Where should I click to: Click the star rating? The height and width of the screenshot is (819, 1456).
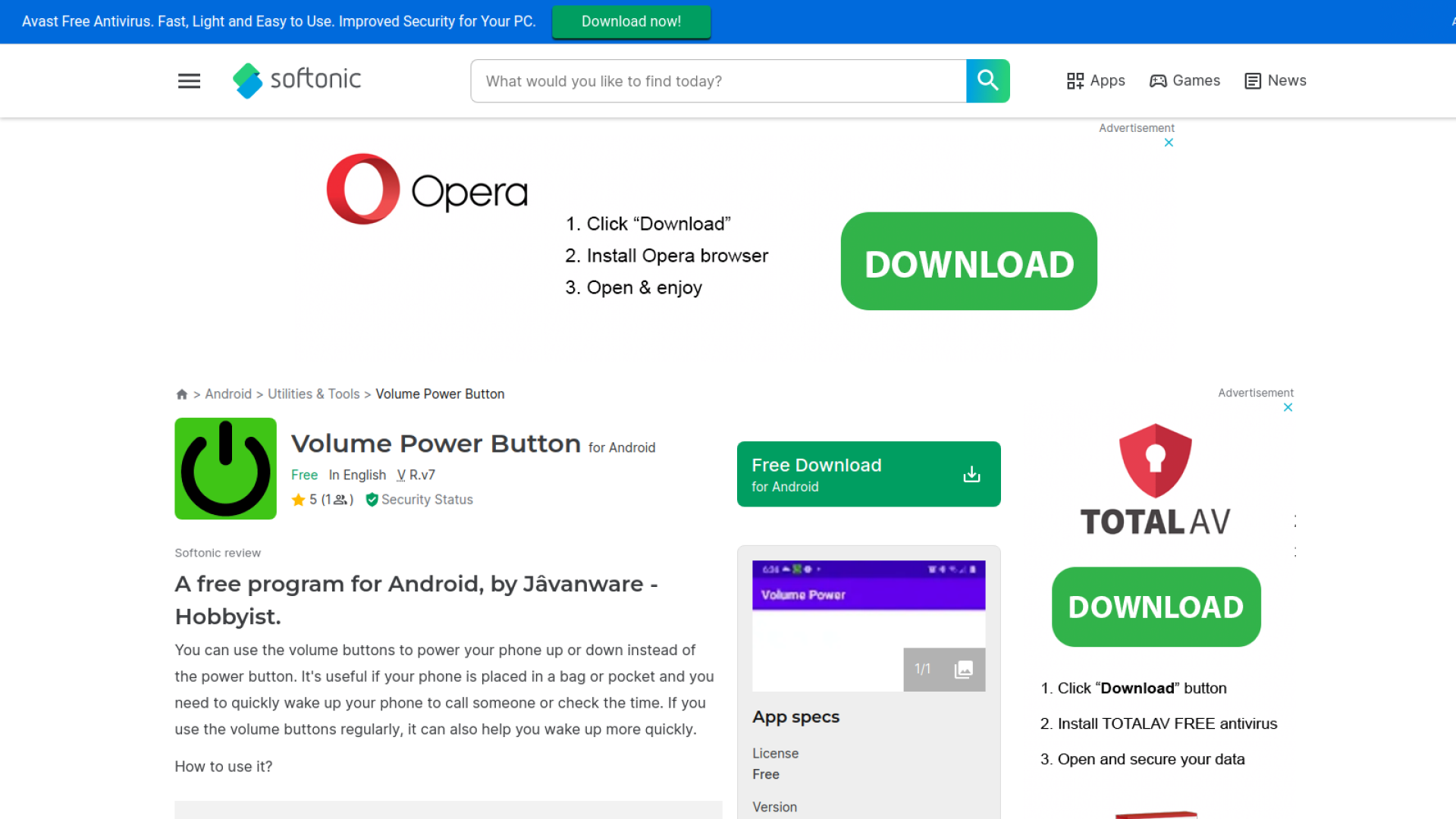(x=299, y=500)
